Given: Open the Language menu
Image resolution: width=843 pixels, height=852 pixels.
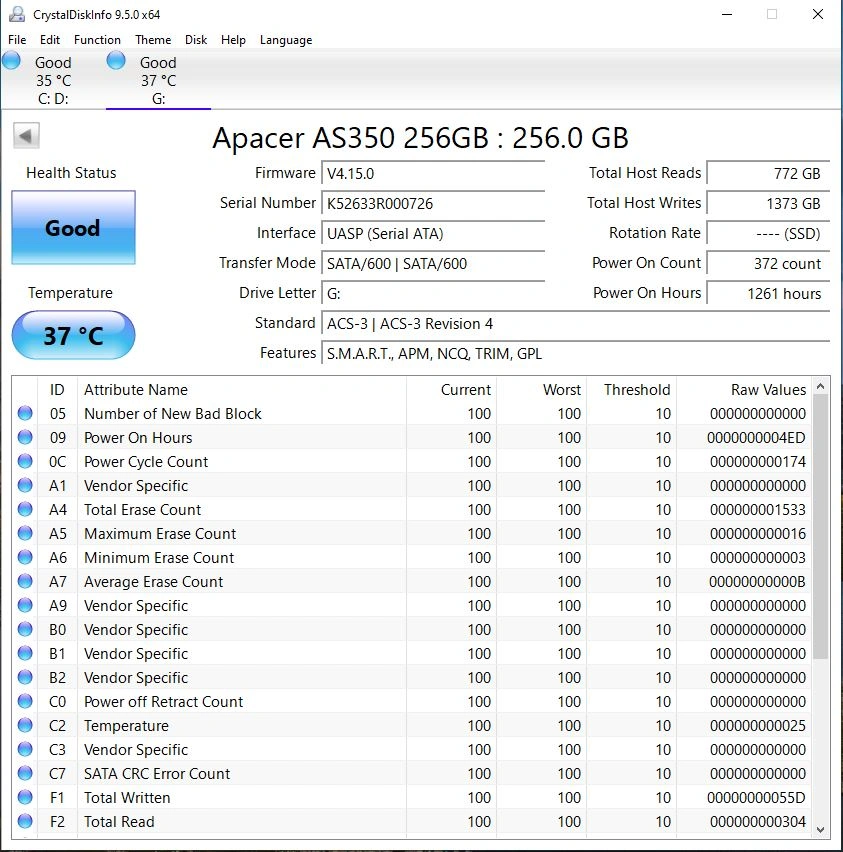Looking at the screenshot, I should tap(286, 40).
